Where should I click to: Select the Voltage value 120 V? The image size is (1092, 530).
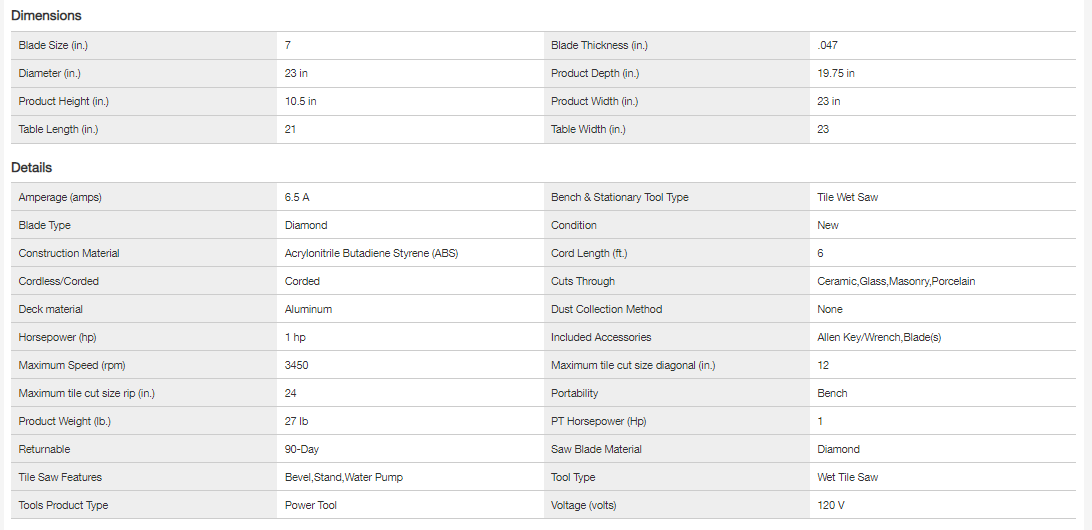coord(831,505)
